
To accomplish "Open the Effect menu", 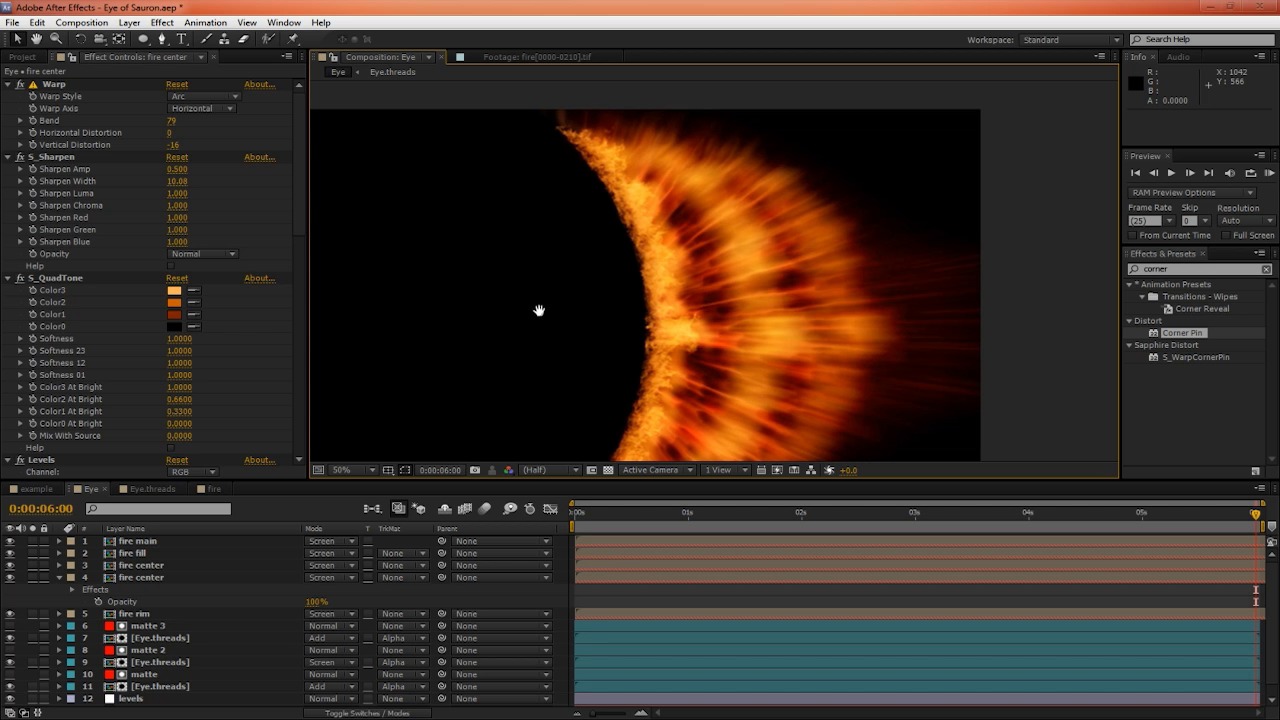I will [x=162, y=22].
